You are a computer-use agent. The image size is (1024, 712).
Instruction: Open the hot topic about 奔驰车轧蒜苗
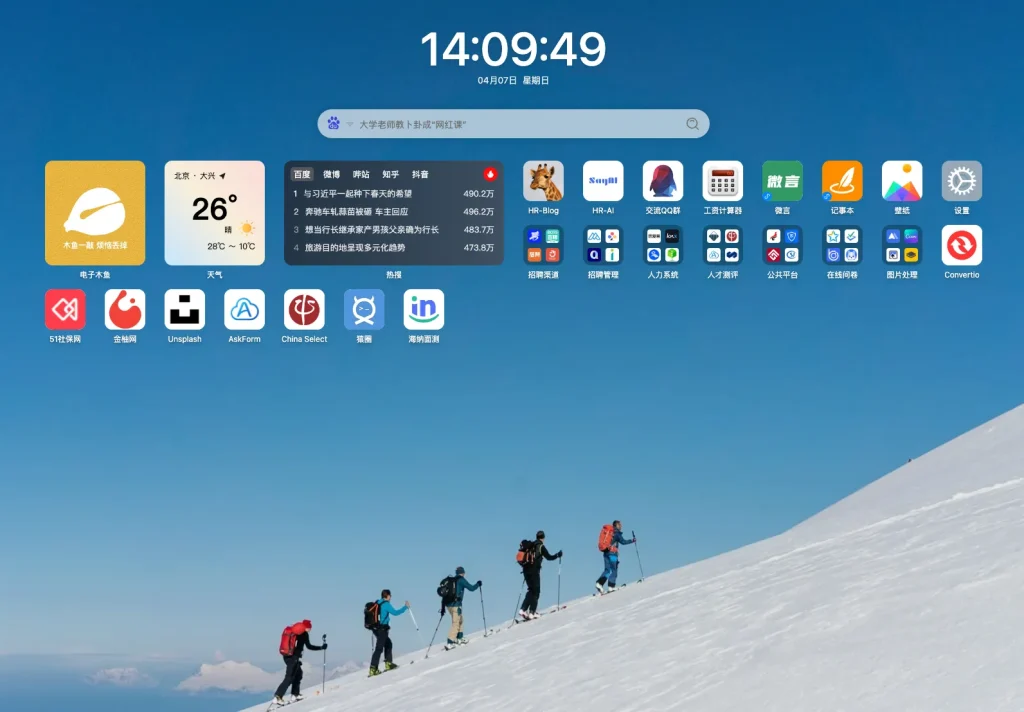click(356, 212)
